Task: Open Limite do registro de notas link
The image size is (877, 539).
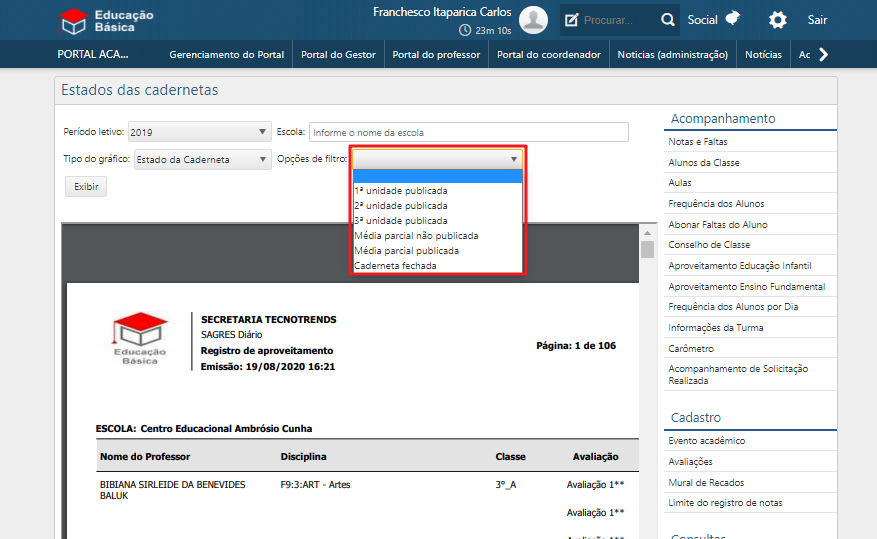Action: [725, 503]
